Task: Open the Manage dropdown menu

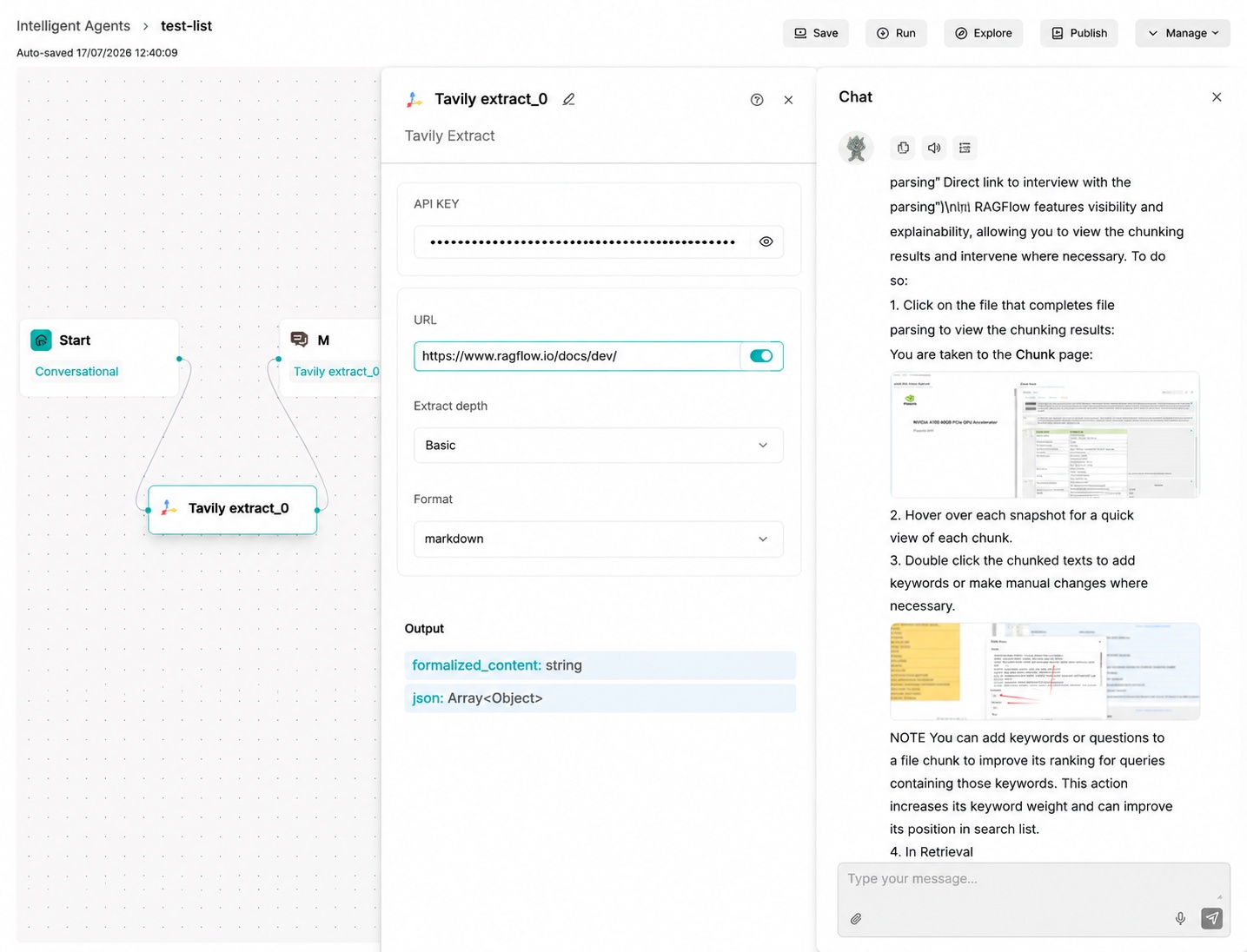Action: point(1183,33)
